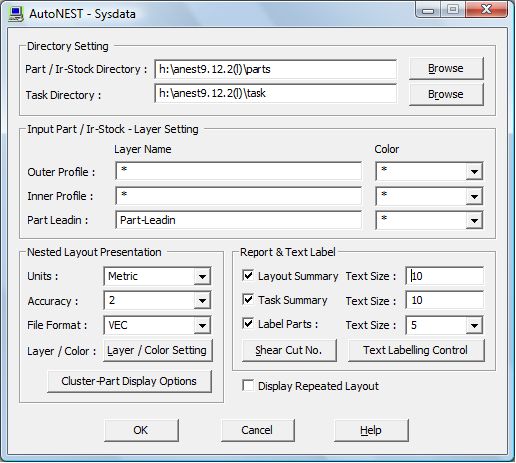Viewport: 516px width, 463px height.
Task: Click the Inner Profile layer name field
Action: [x=239, y=196]
